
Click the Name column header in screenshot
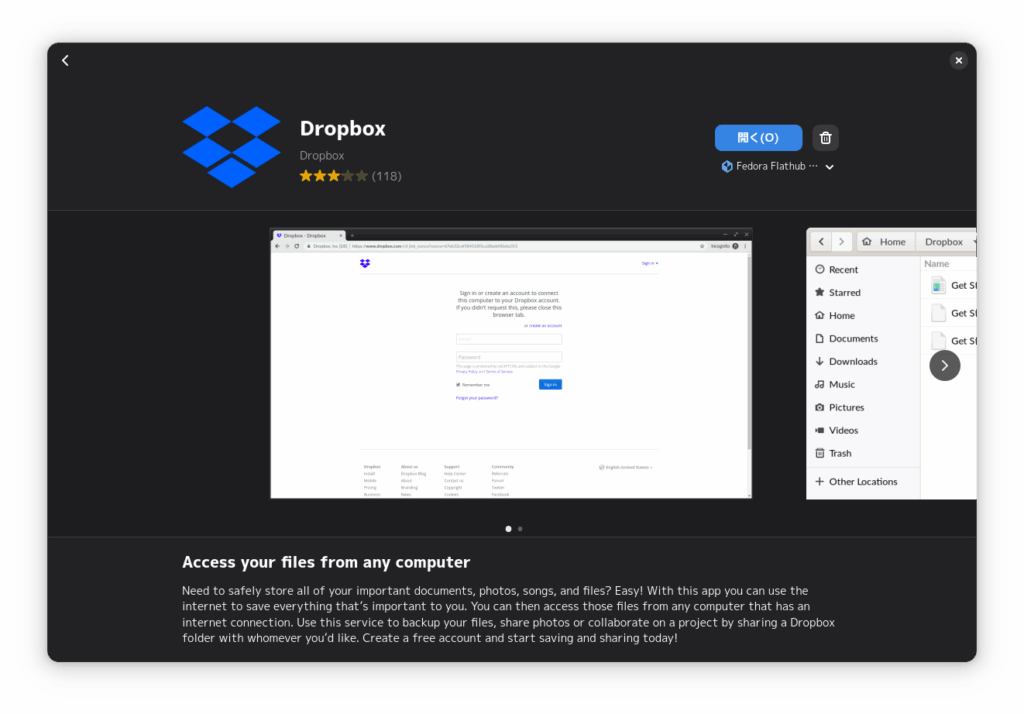[936, 264]
